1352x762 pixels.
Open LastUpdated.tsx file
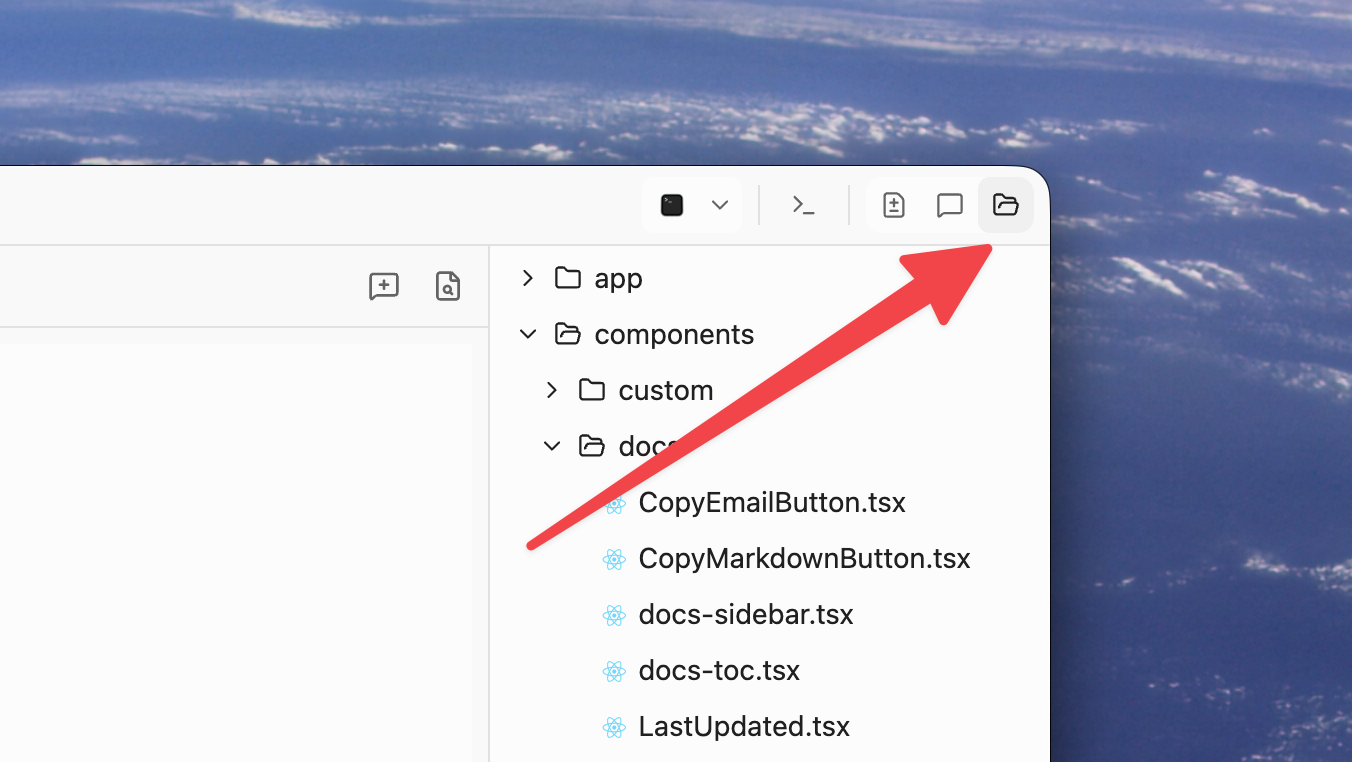point(744,726)
